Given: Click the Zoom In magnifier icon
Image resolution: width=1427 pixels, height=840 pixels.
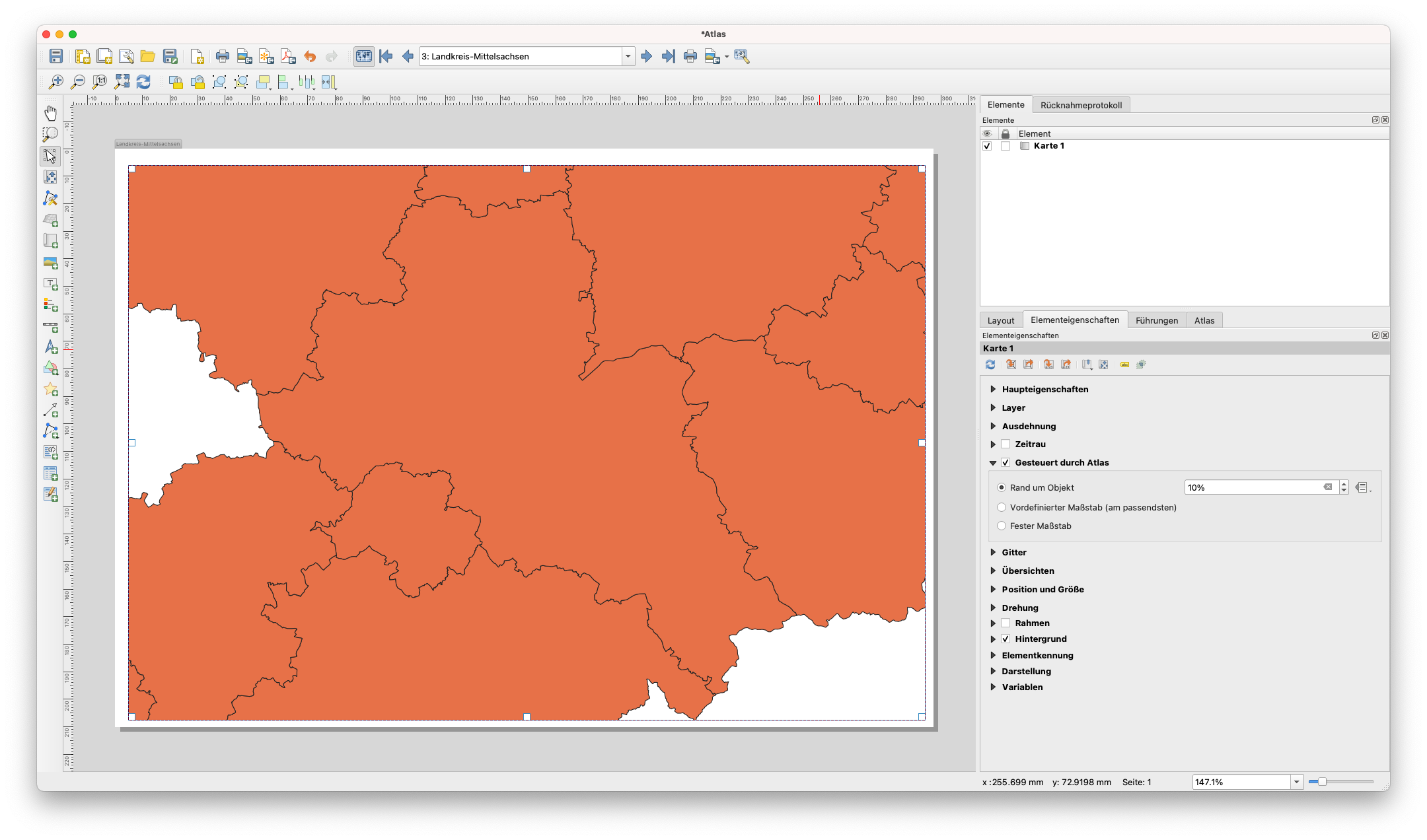Looking at the screenshot, I should pyautogui.click(x=56, y=82).
